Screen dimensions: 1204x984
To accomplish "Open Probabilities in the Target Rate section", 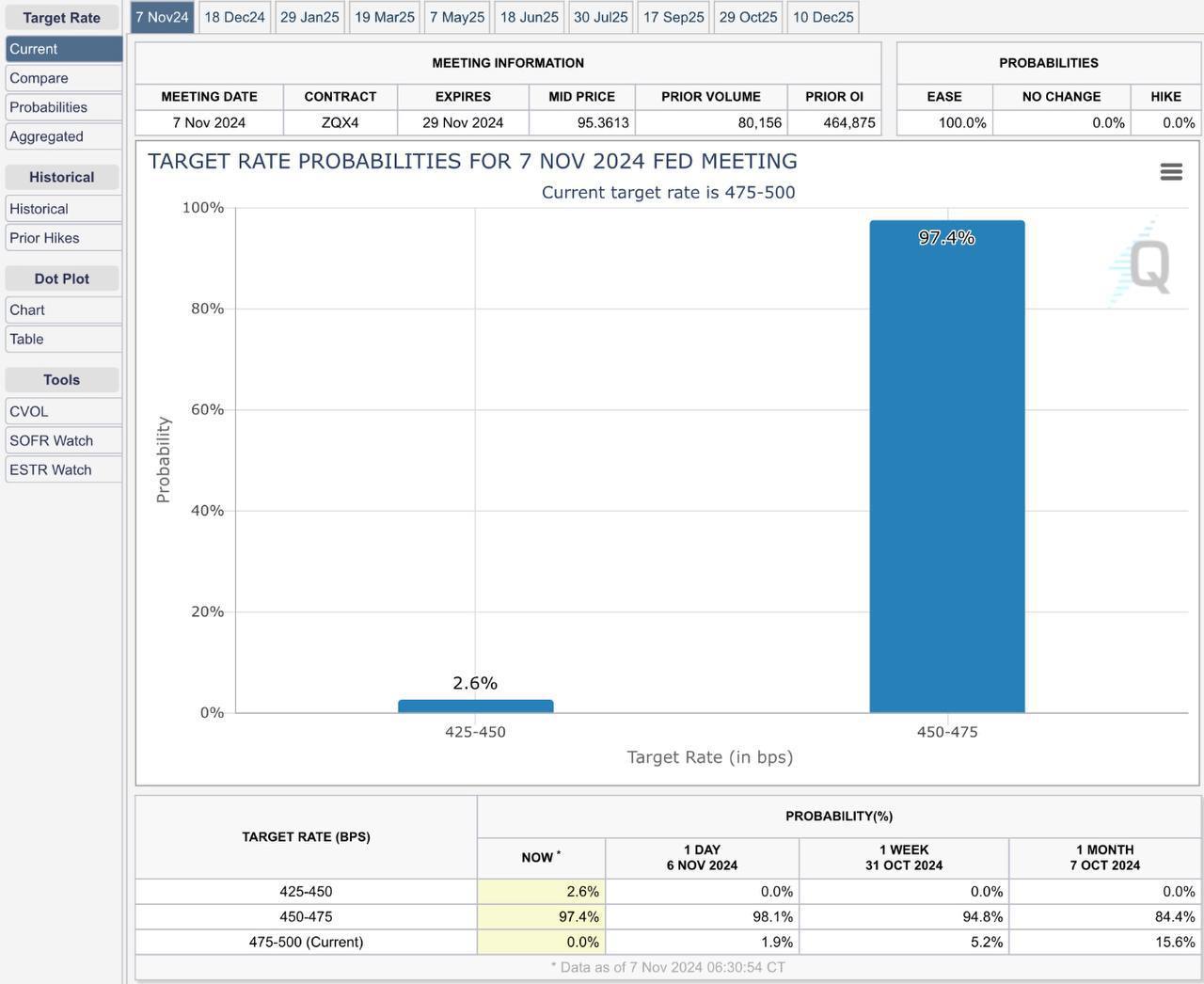I will coord(63,107).
